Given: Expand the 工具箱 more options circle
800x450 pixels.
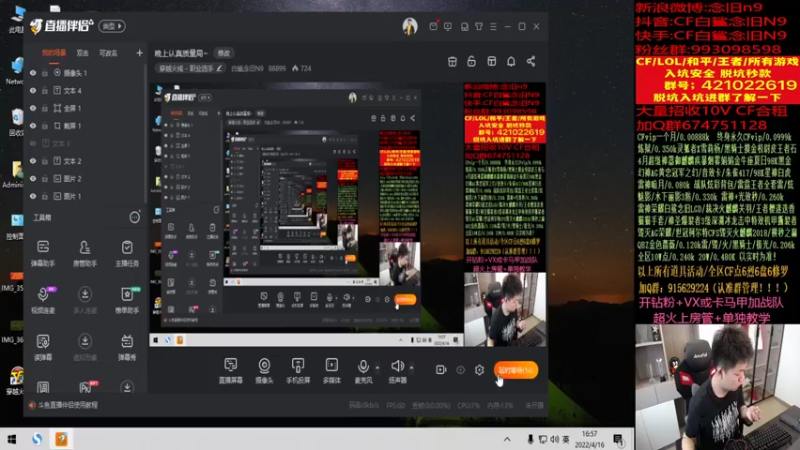Looking at the screenshot, I should (134, 218).
